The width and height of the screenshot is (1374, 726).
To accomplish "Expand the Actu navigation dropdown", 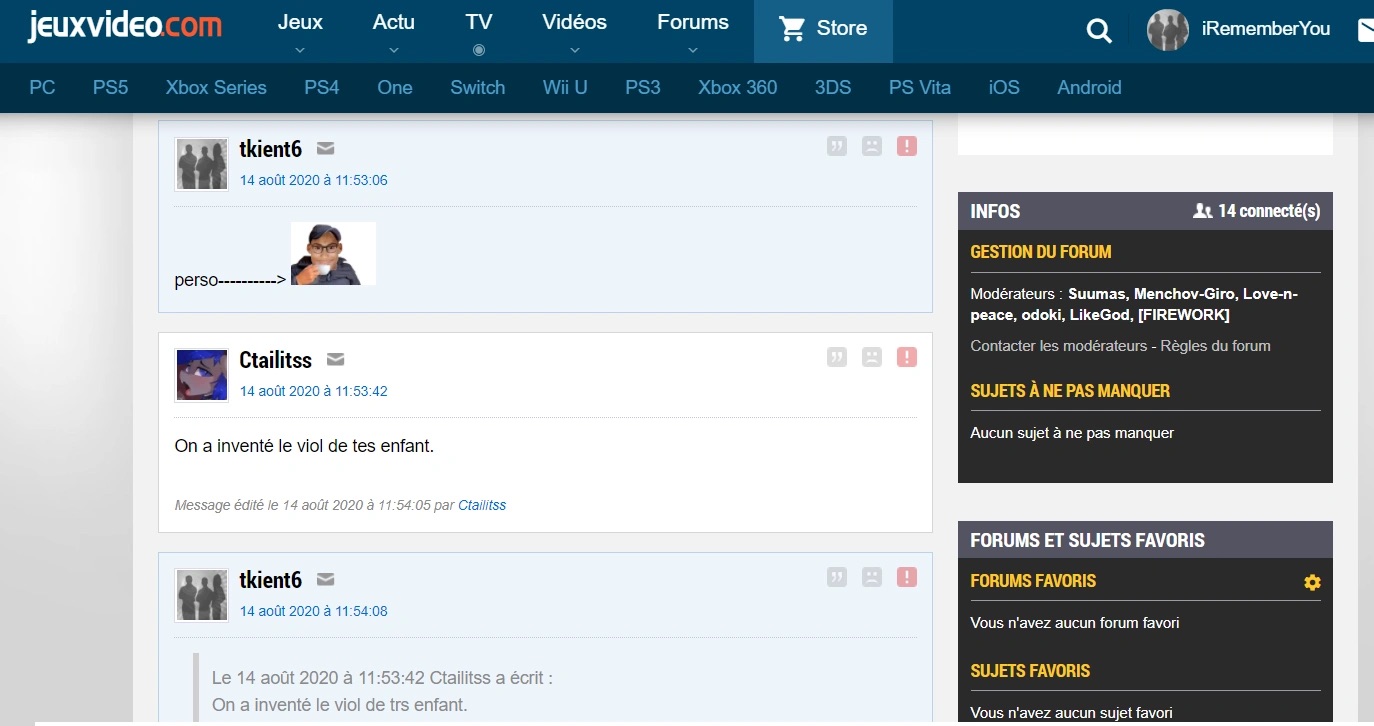I will (393, 31).
